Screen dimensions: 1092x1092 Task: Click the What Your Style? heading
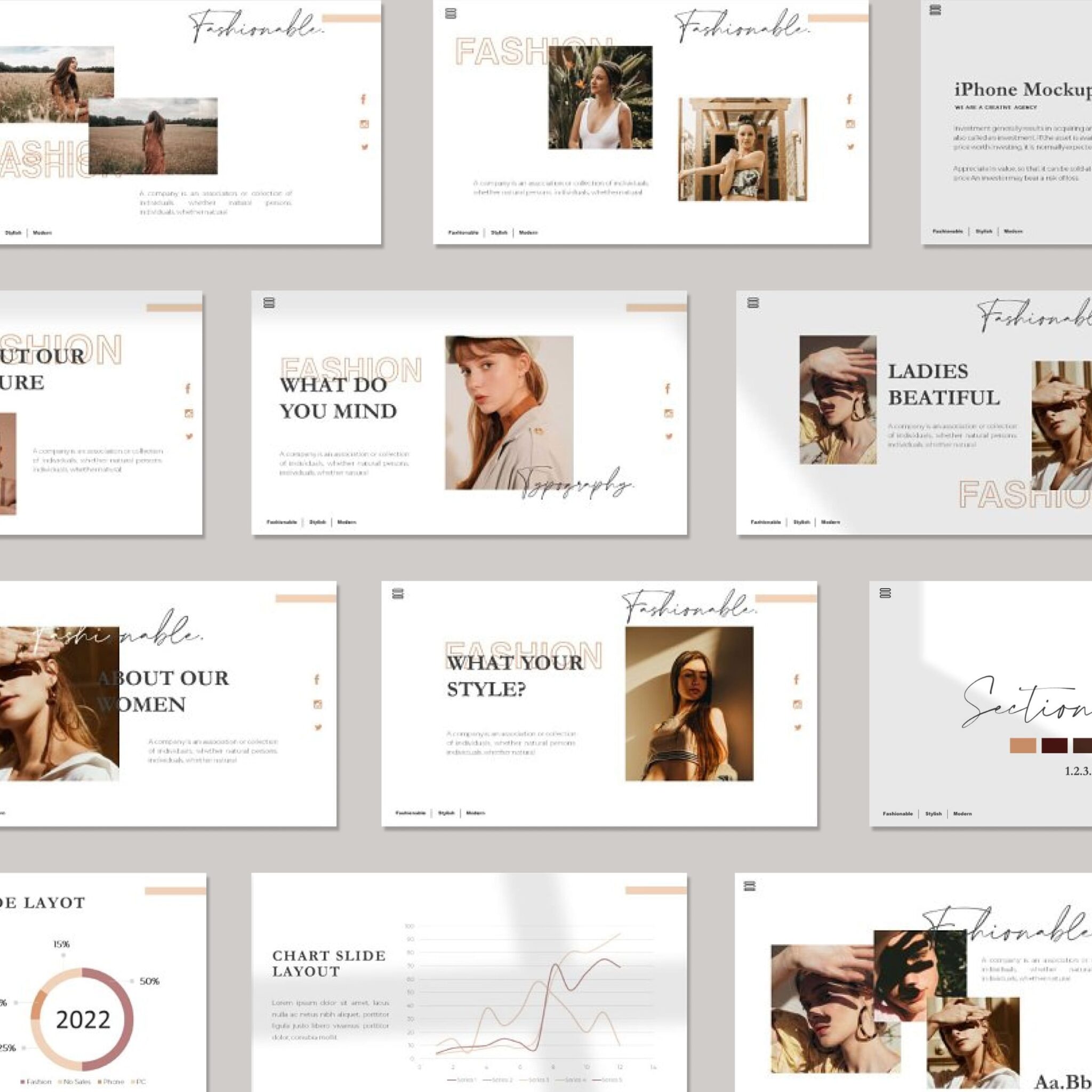[x=515, y=676]
